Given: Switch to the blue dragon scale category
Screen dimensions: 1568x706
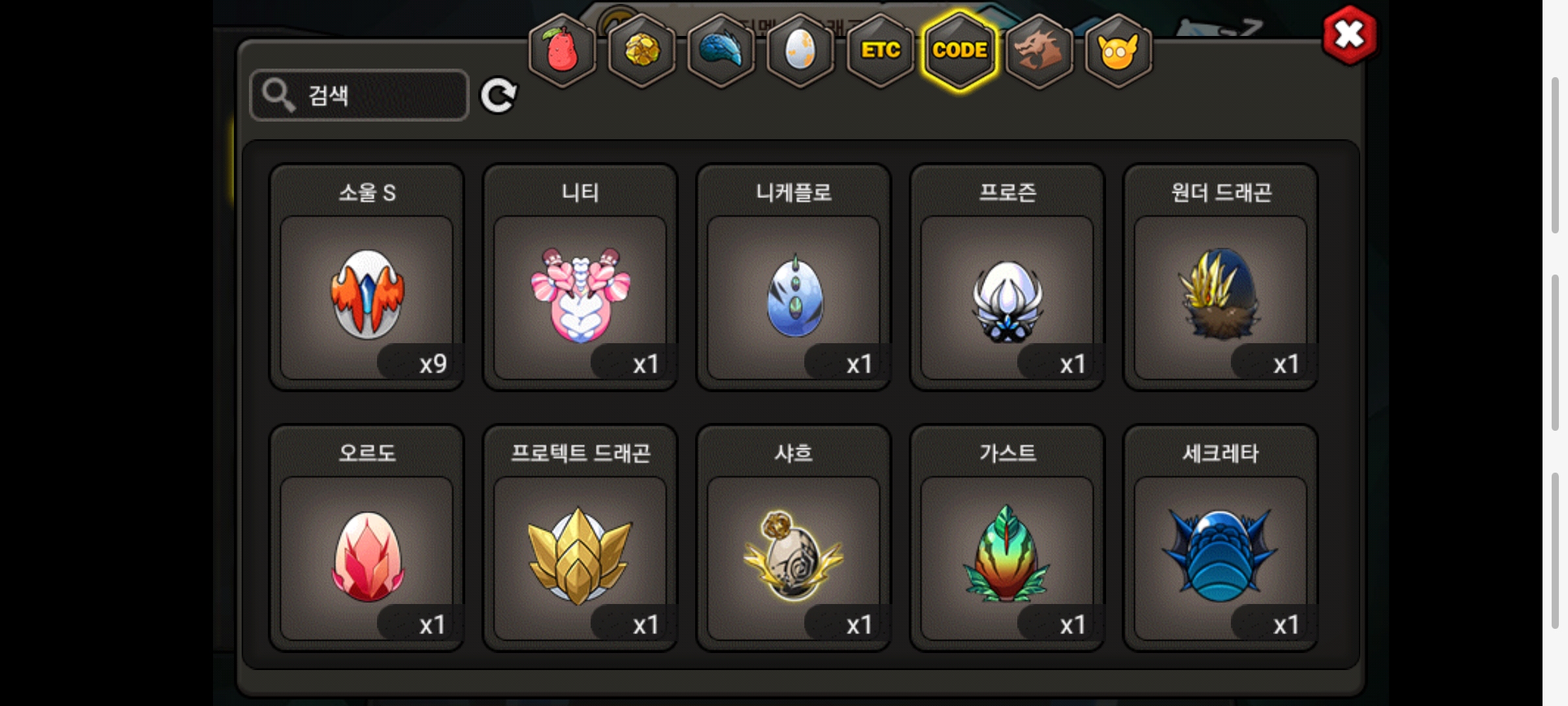Looking at the screenshot, I should [x=721, y=51].
